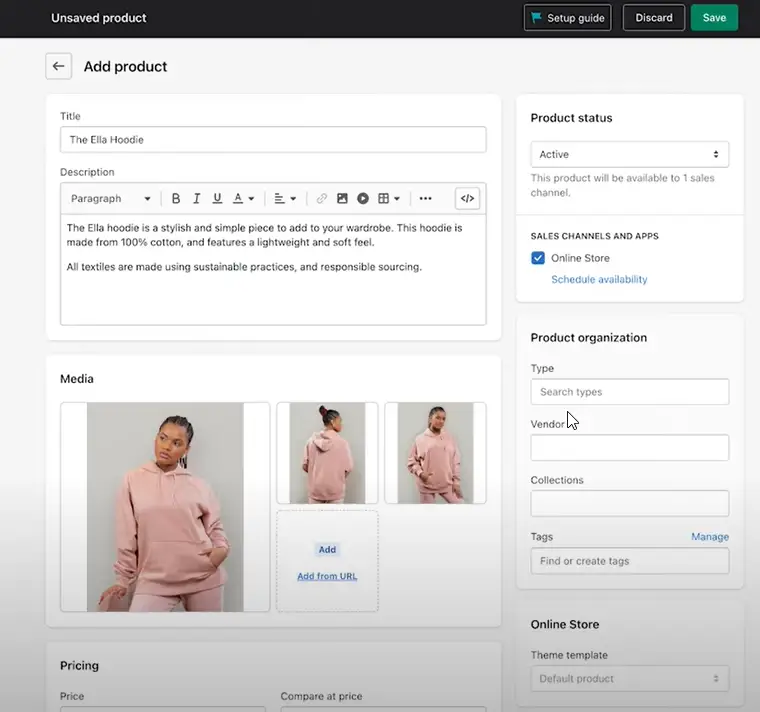This screenshot has height=712, width=760.
Task: Open Paragraph style dropdown
Action: tap(111, 199)
